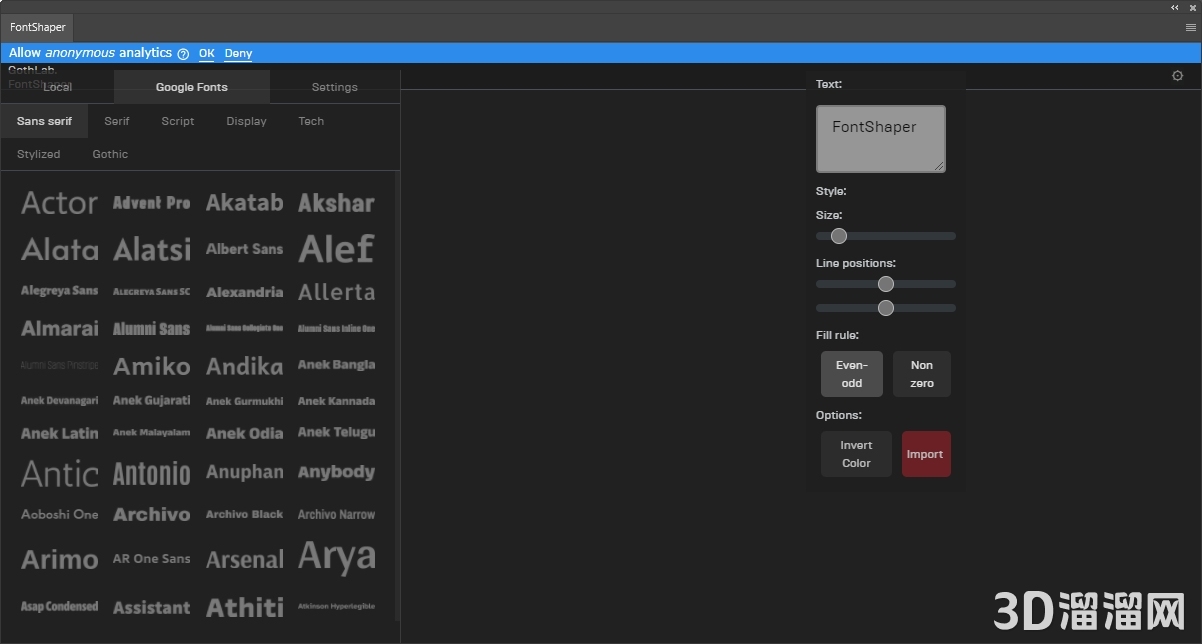The width and height of the screenshot is (1202, 644).
Task: Choose the Actor font from the list
Action: [x=58, y=202]
